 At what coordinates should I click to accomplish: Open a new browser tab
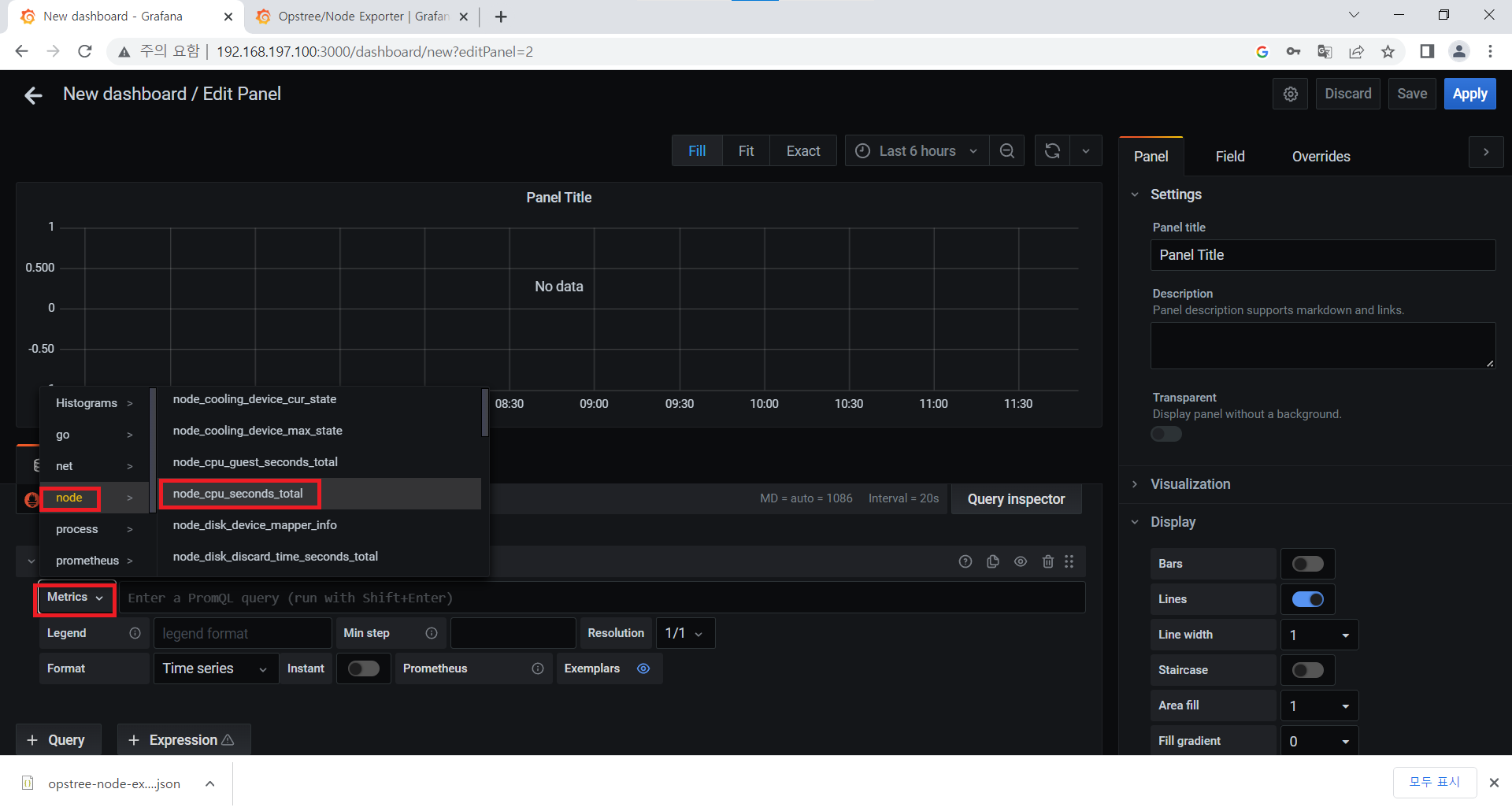point(501,17)
